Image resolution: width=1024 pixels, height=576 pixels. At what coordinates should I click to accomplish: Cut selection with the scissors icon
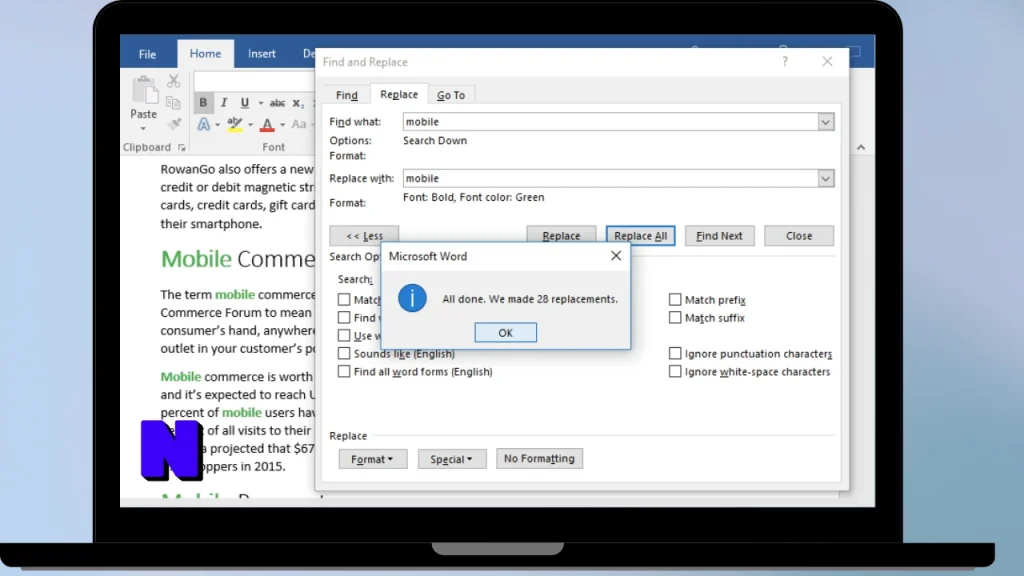(x=173, y=80)
